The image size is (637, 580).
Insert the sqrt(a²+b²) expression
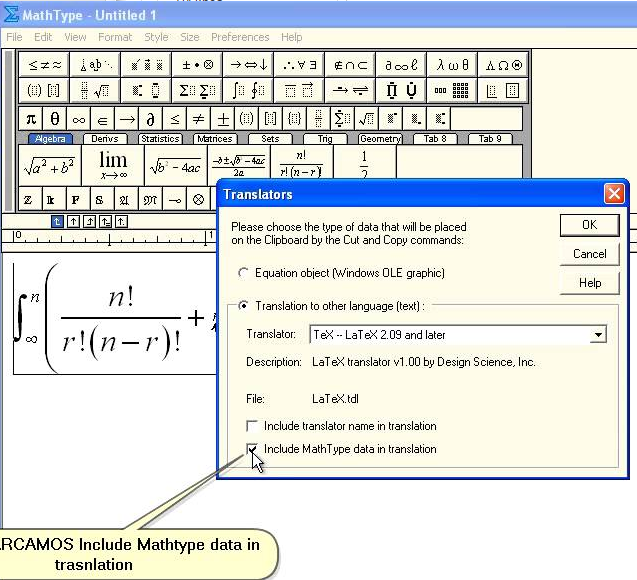(50, 166)
